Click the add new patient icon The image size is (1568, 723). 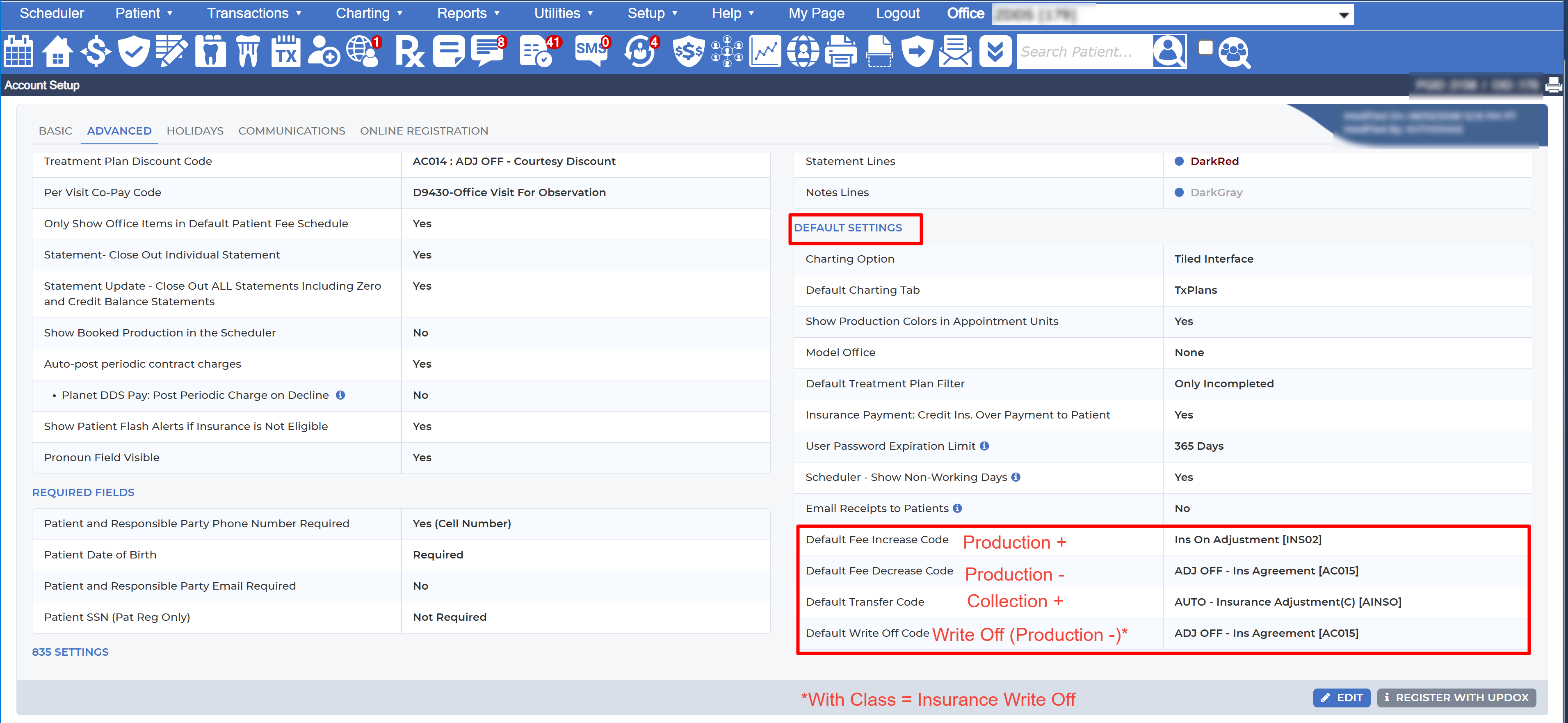pos(323,52)
